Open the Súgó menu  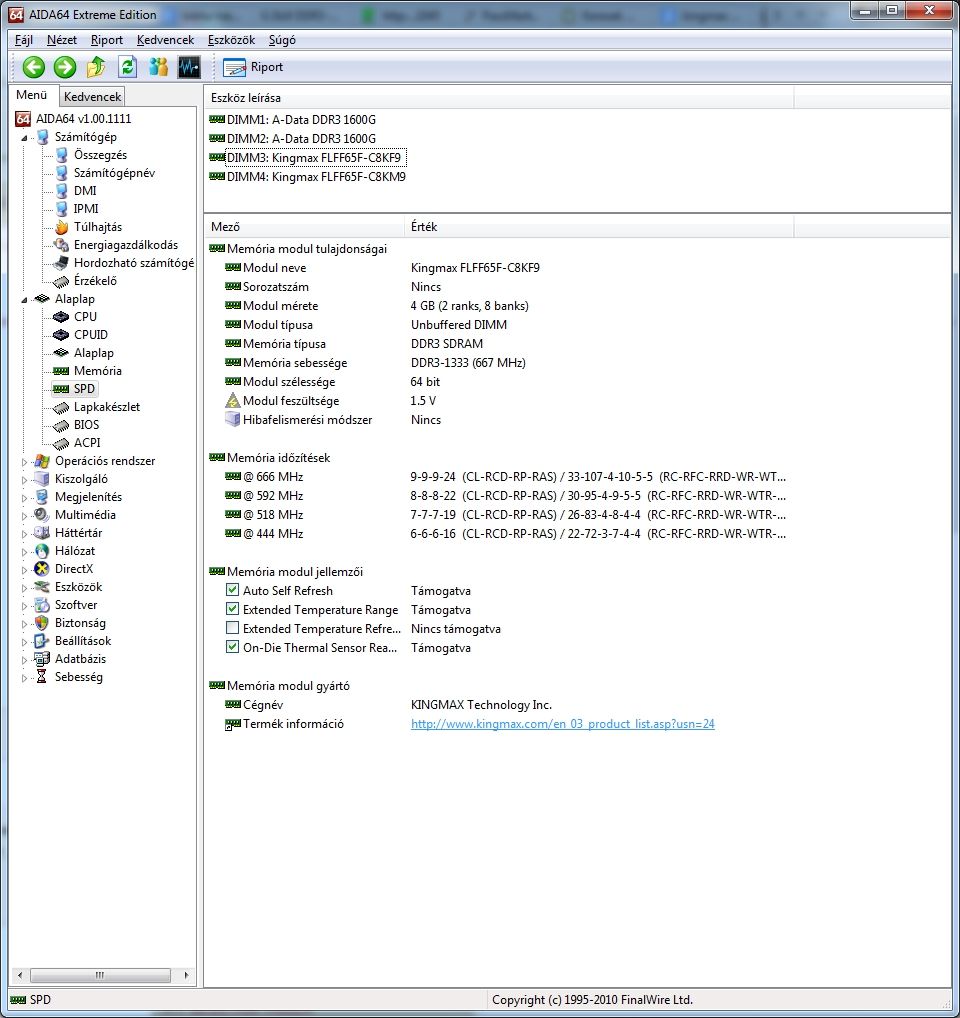pyautogui.click(x=282, y=40)
